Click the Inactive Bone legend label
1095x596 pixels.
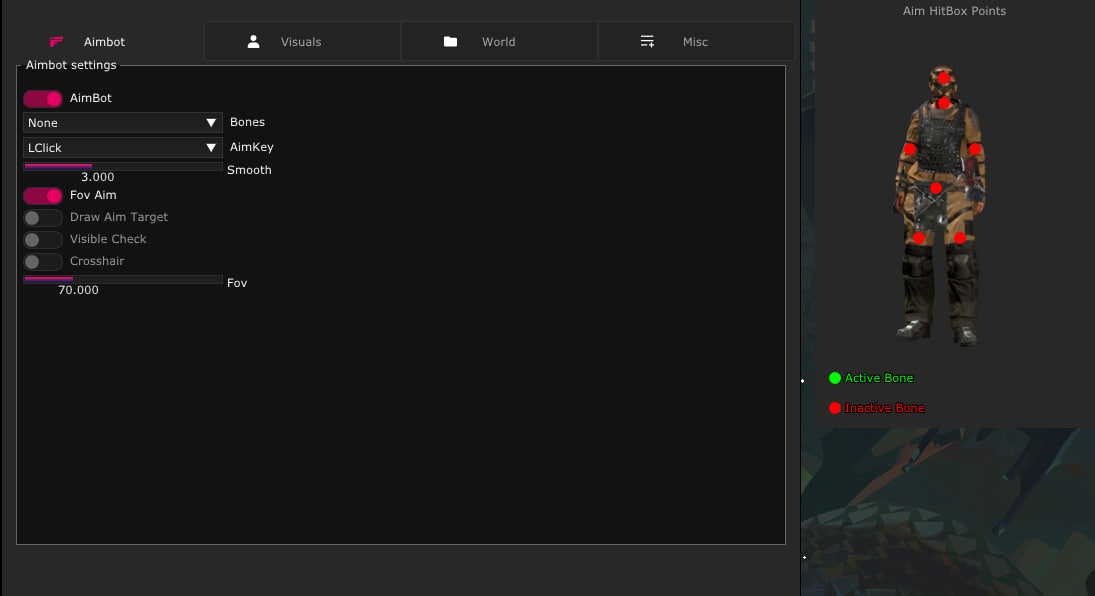884,408
